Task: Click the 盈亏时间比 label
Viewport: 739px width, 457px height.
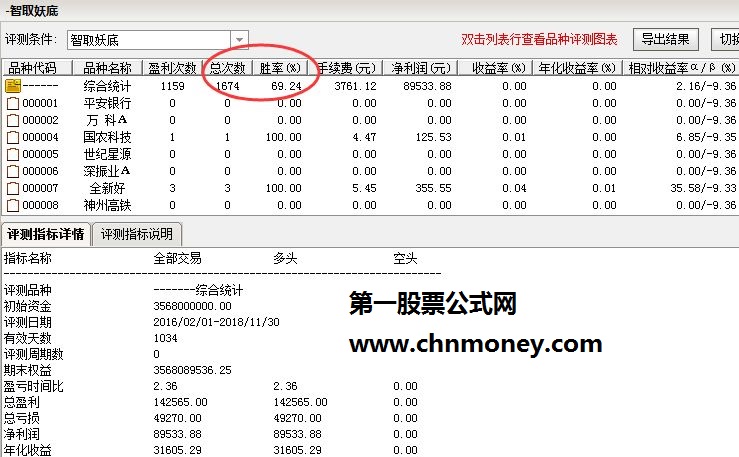Action: [x=33, y=386]
